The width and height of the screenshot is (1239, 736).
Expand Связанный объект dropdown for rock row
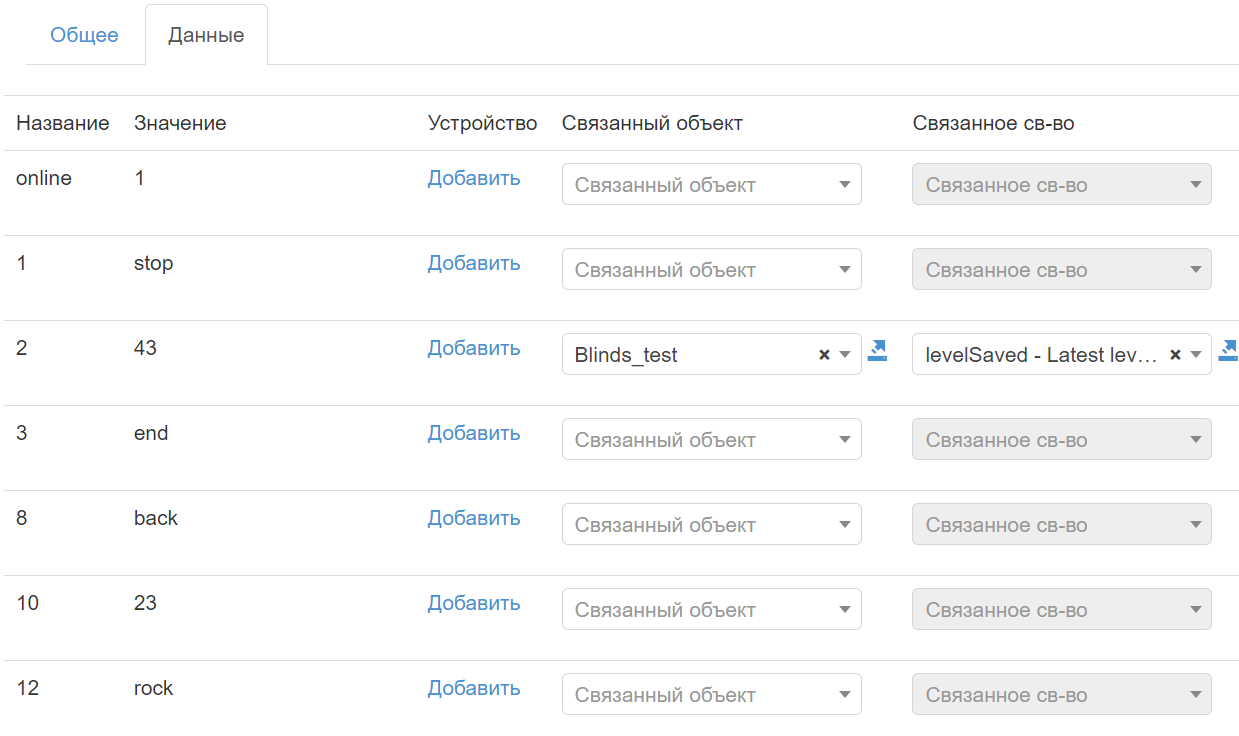coord(711,695)
